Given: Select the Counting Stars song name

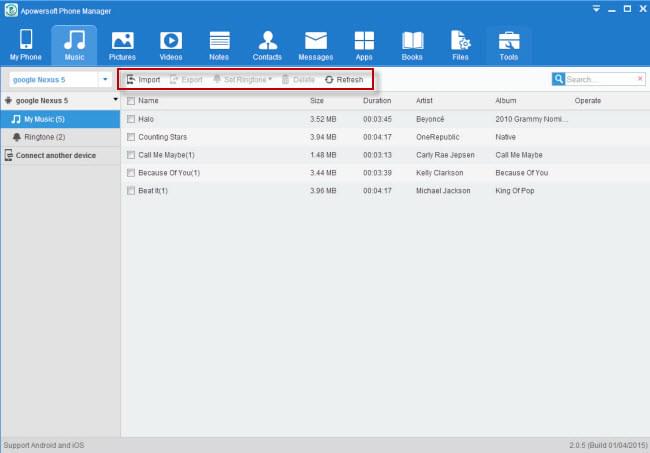Looking at the screenshot, I should (162, 137).
